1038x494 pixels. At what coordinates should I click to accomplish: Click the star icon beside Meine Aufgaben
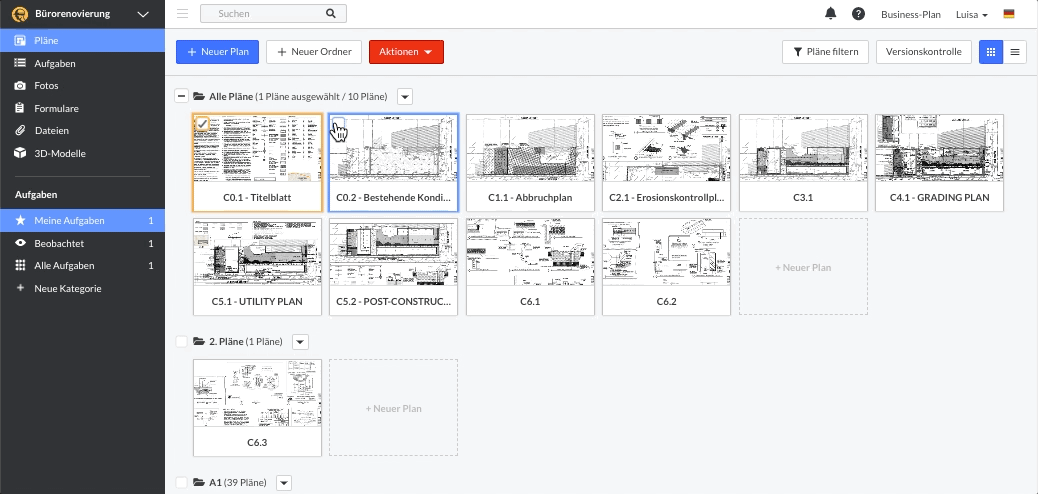click(x=21, y=221)
